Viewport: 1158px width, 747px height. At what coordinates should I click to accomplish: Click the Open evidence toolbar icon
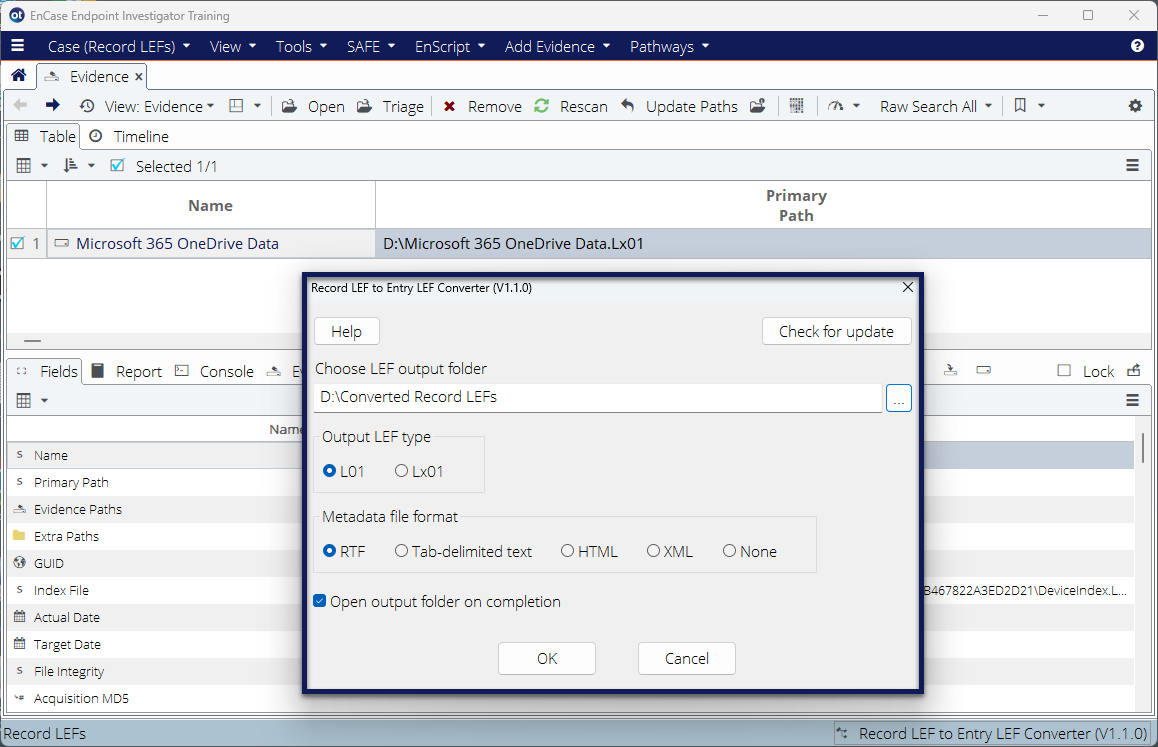[290, 106]
